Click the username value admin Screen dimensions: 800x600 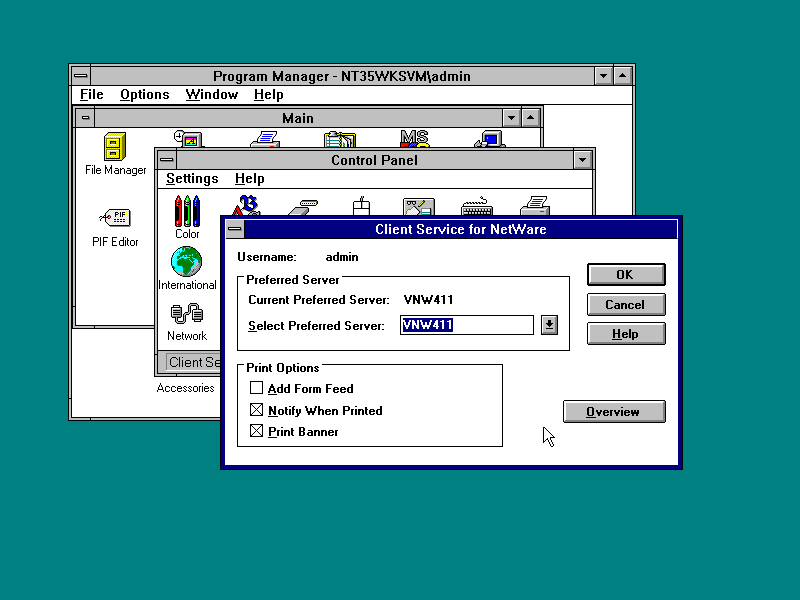point(342,257)
